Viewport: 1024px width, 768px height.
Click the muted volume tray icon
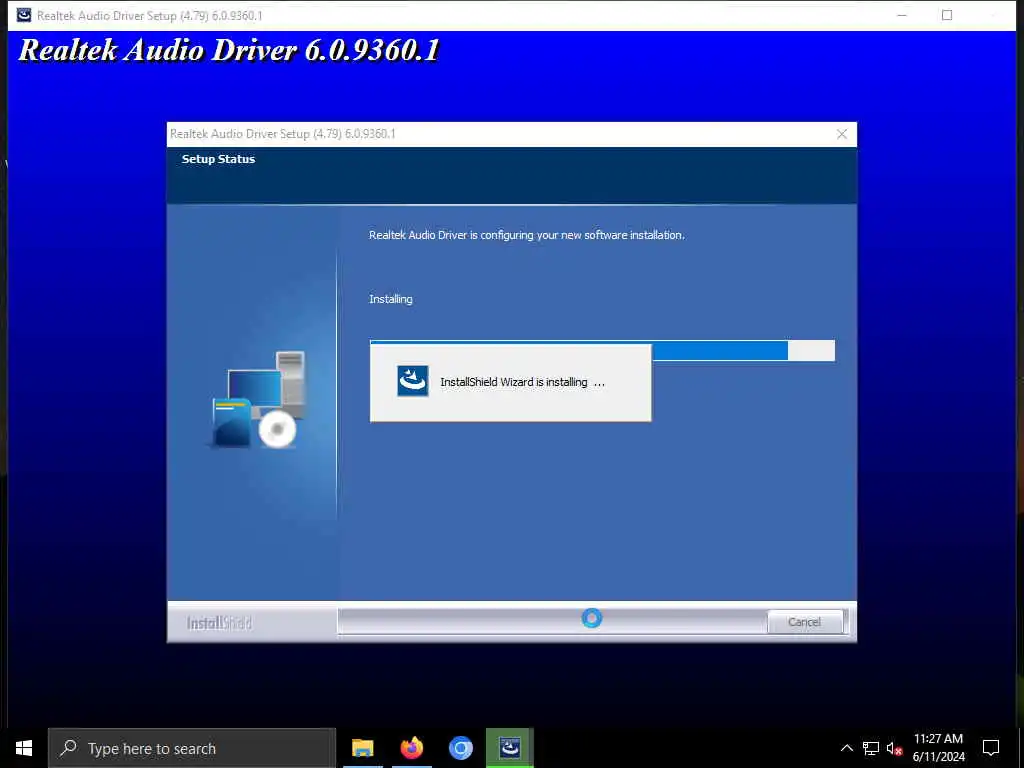tap(894, 748)
